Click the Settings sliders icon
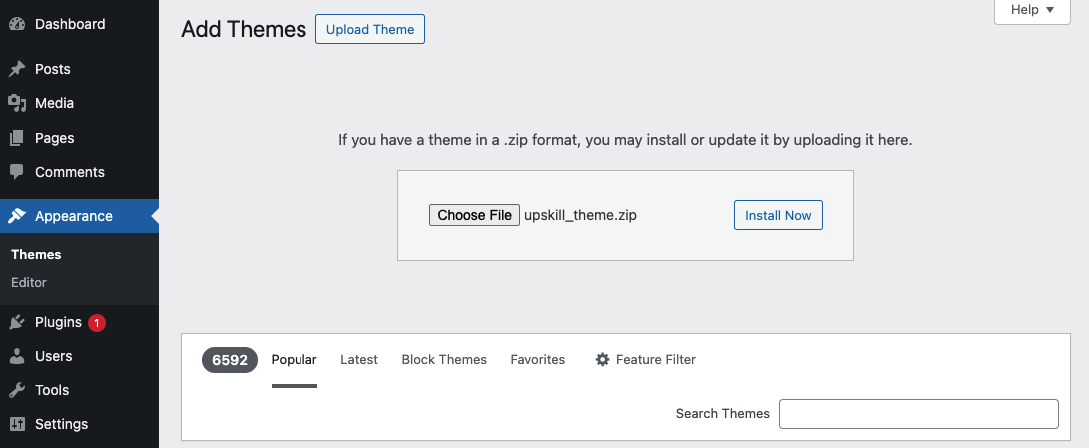The height and width of the screenshot is (448, 1089). click(x=17, y=424)
